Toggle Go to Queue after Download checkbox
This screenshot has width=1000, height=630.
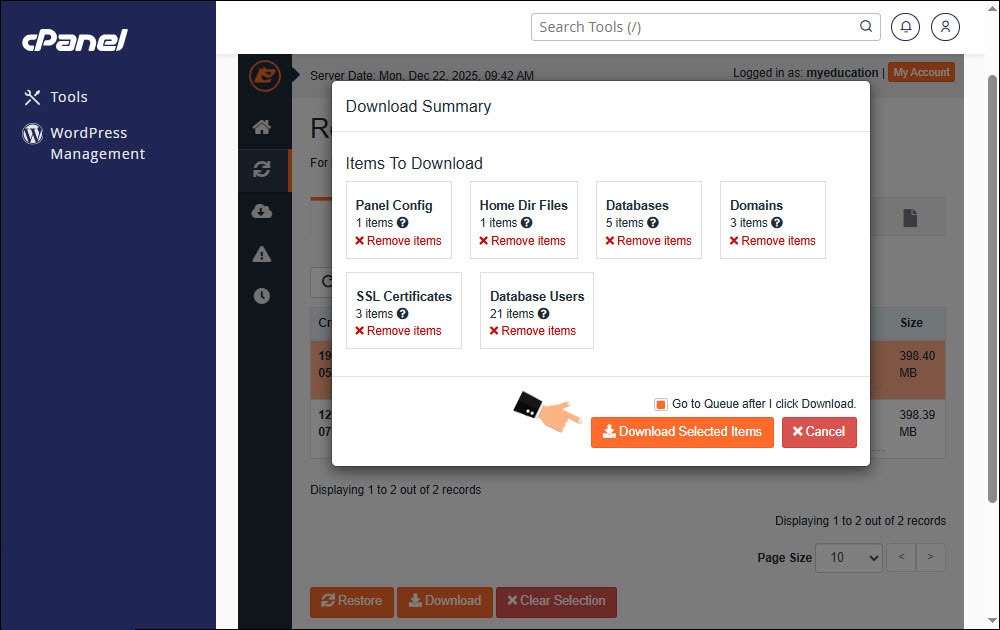pyautogui.click(x=661, y=404)
